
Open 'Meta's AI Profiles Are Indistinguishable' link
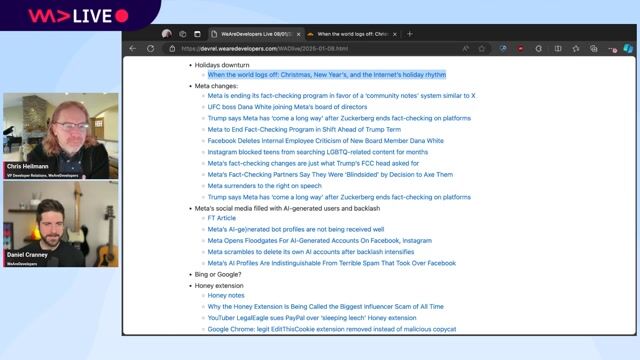coord(331,263)
